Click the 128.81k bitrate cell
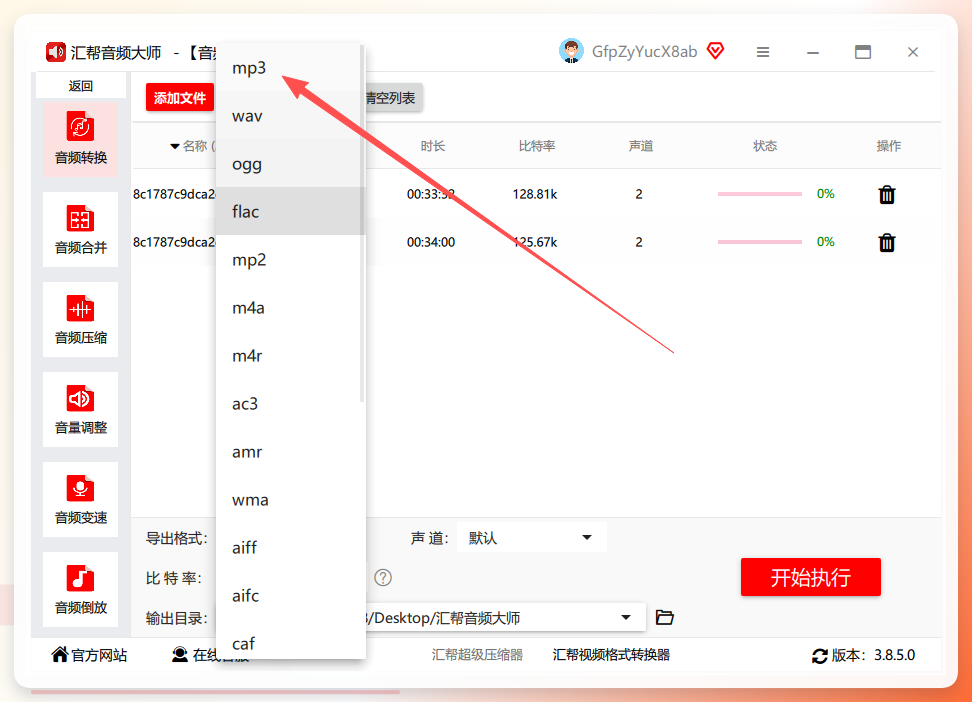 (535, 194)
